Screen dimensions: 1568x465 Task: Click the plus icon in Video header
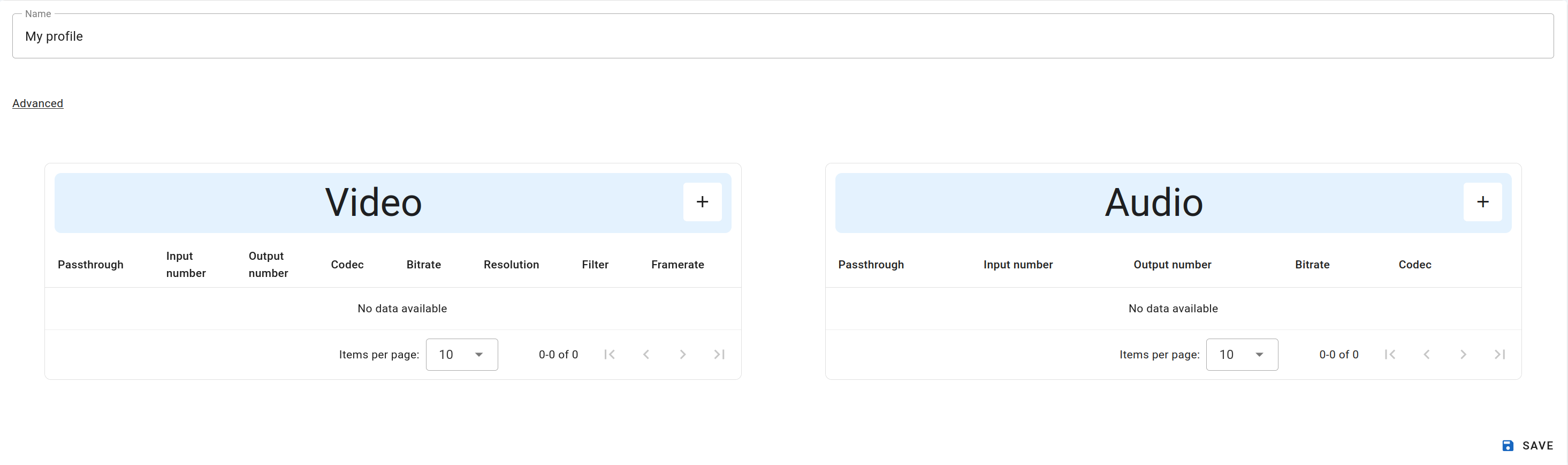pyautogui.click(x=702, y=202)
